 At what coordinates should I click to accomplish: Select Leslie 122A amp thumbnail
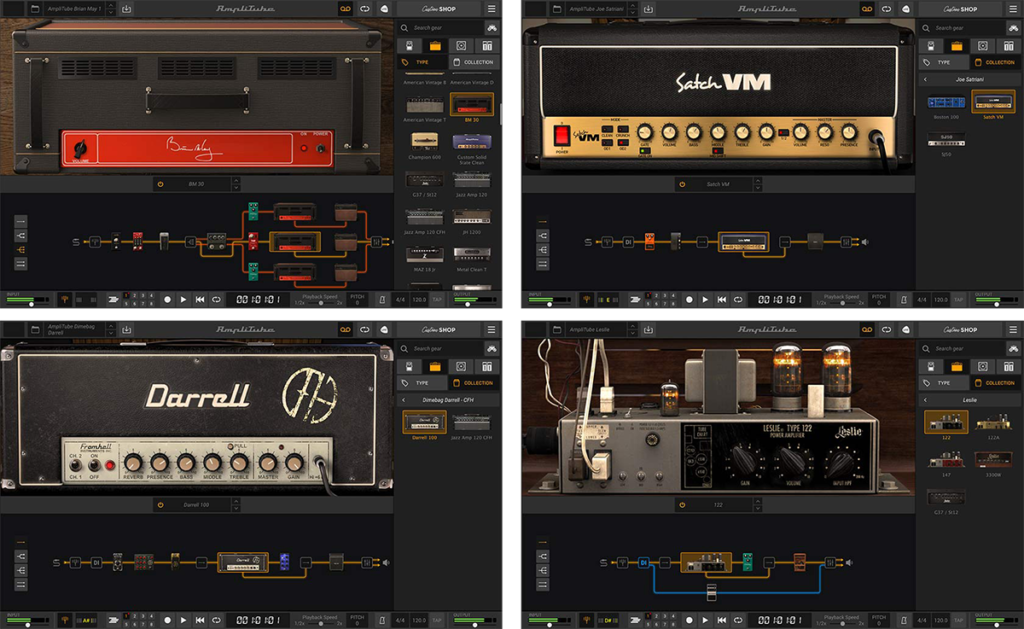pos(993,424)
